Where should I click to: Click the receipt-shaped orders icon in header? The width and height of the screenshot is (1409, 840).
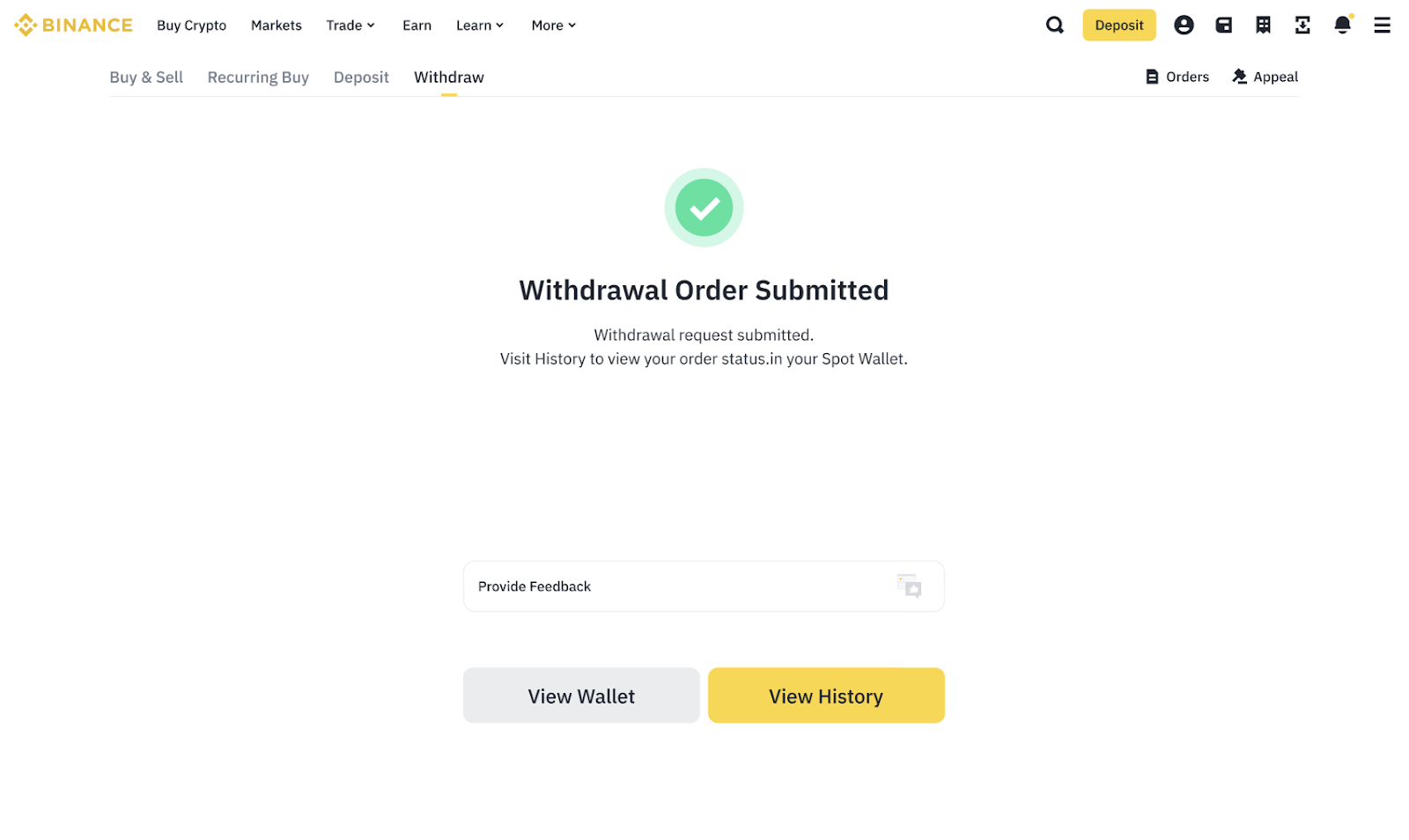[1263, 26]
